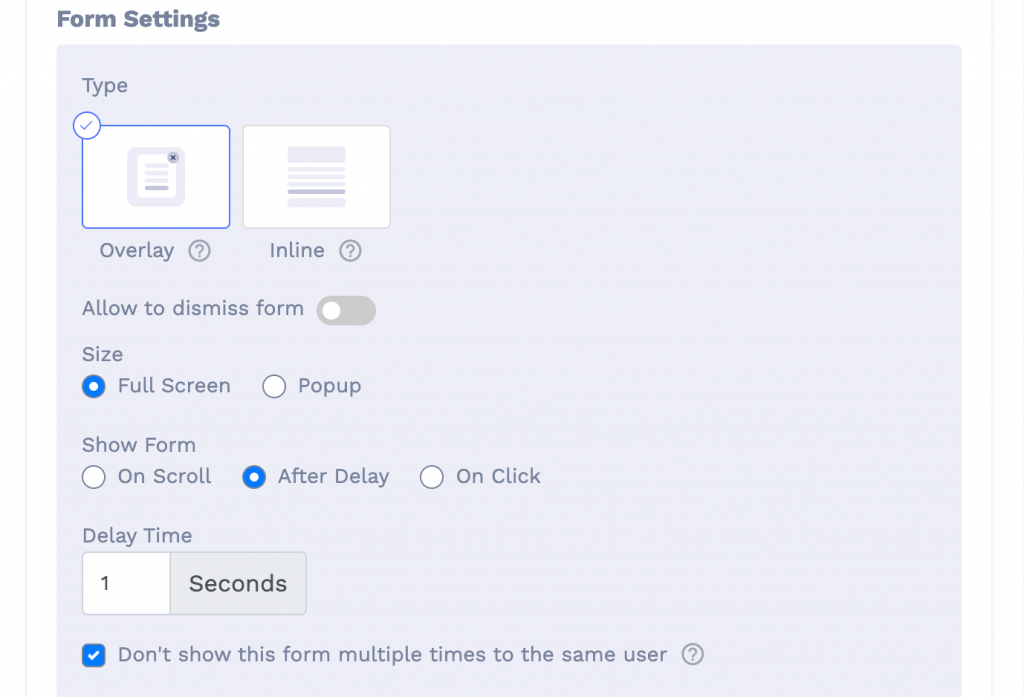1024x697 pixels.
Task: Click the help icon next to Inline
Action: (x=350, y=251)
